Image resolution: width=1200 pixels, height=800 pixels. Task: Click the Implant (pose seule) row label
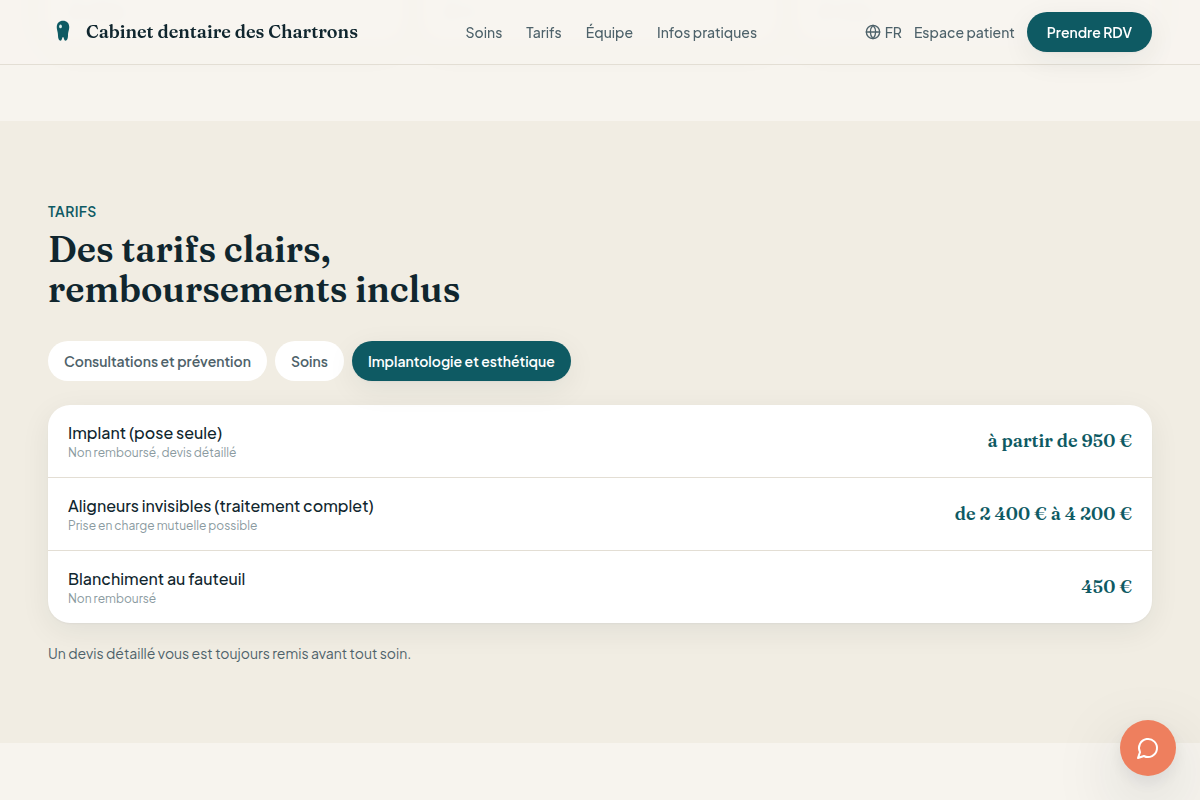point(145,433)
